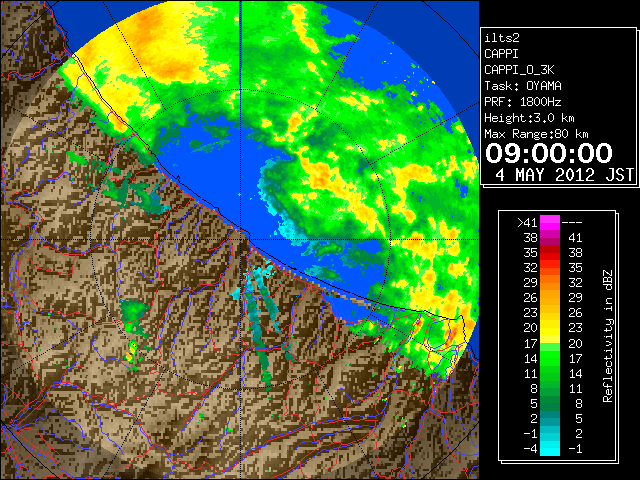Click the "Task: OYAMA" line
Screen dimensions: 640x480
pos(523,86)
